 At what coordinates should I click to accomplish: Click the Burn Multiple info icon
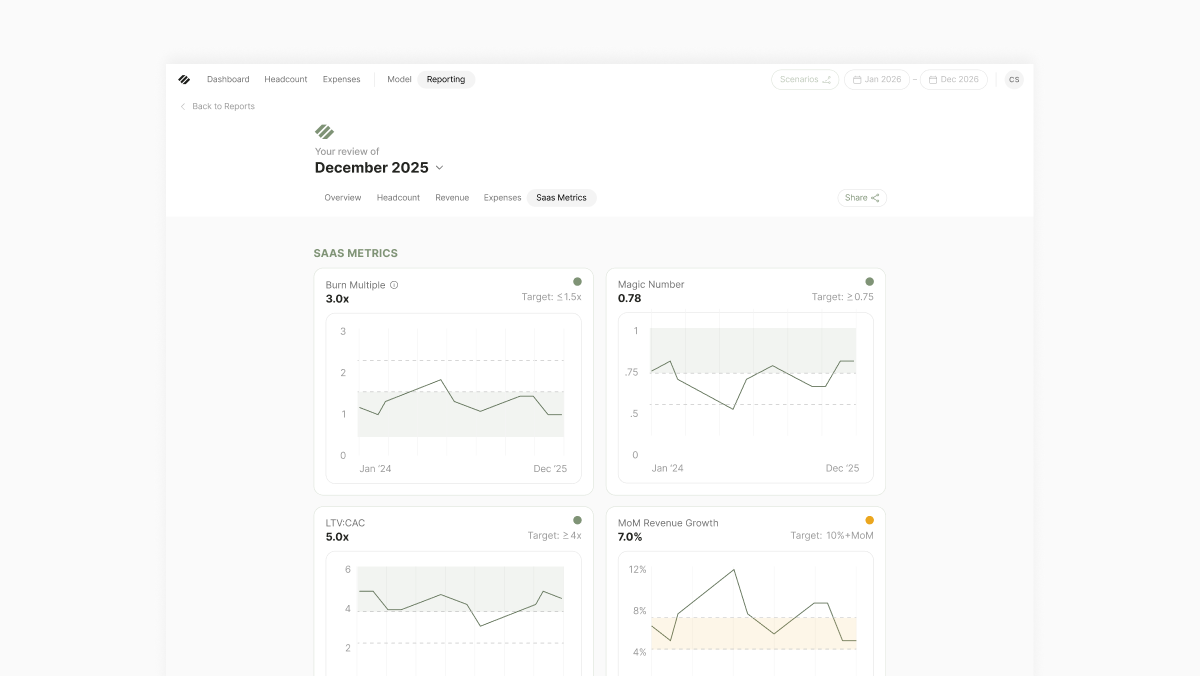tap(394, 285)
